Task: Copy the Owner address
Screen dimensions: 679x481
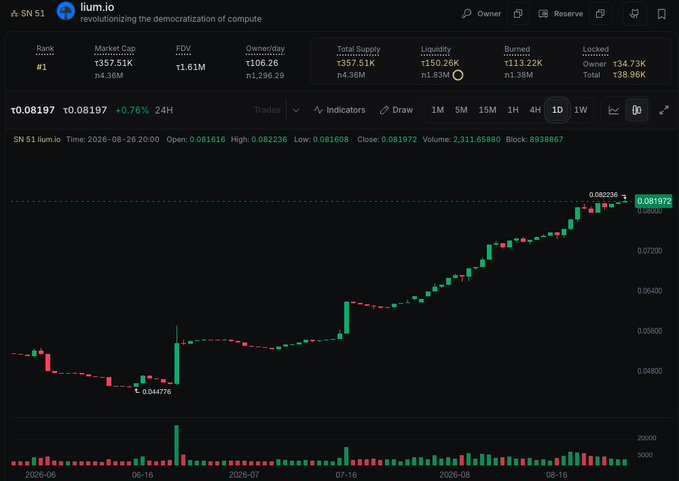Action: [x=518, y=14]
